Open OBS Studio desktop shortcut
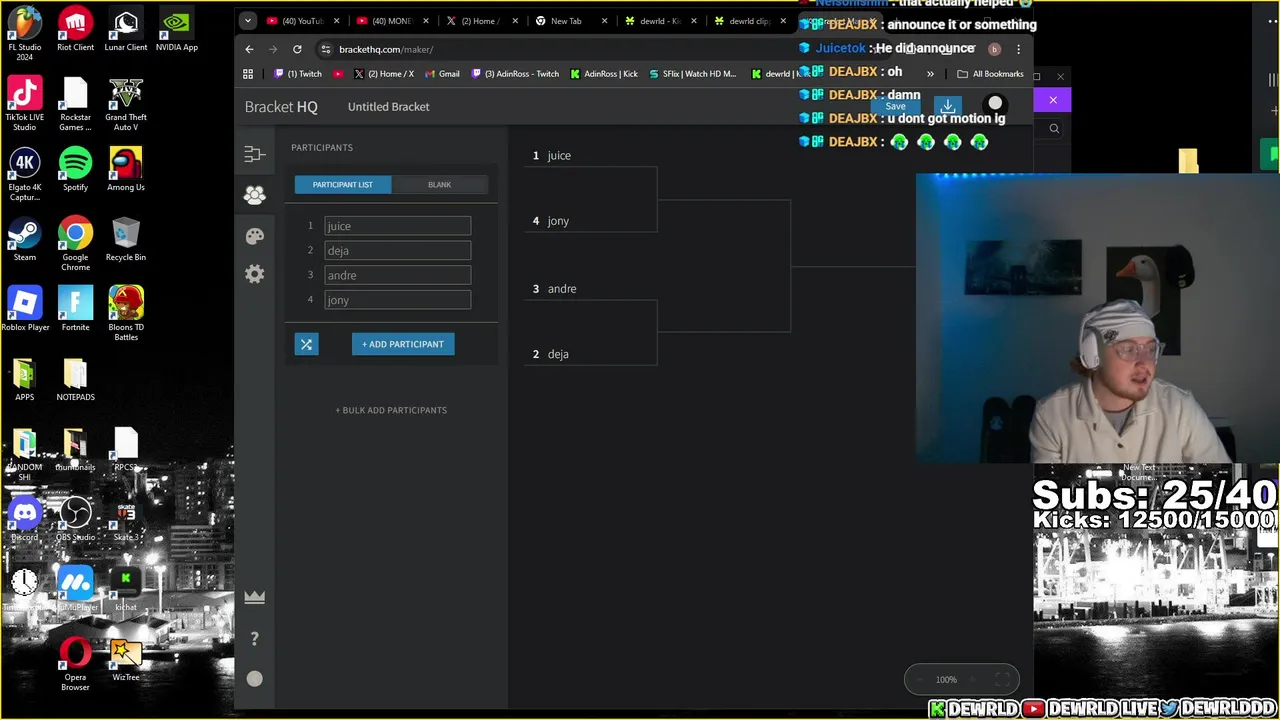 (x=75, y=519)
